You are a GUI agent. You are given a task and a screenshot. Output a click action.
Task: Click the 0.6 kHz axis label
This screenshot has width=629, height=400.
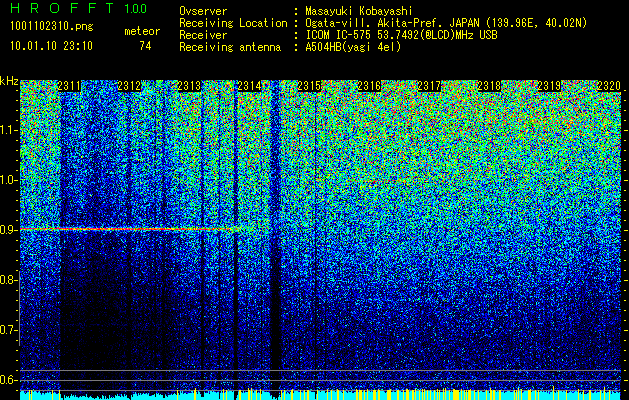pos(8,380)
